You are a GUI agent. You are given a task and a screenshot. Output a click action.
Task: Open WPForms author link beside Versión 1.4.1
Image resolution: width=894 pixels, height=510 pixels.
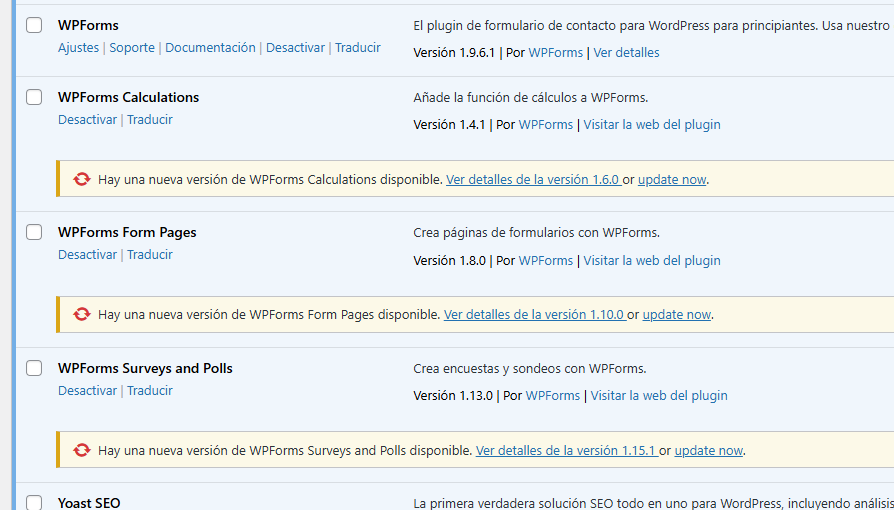[x=546, y=124]
